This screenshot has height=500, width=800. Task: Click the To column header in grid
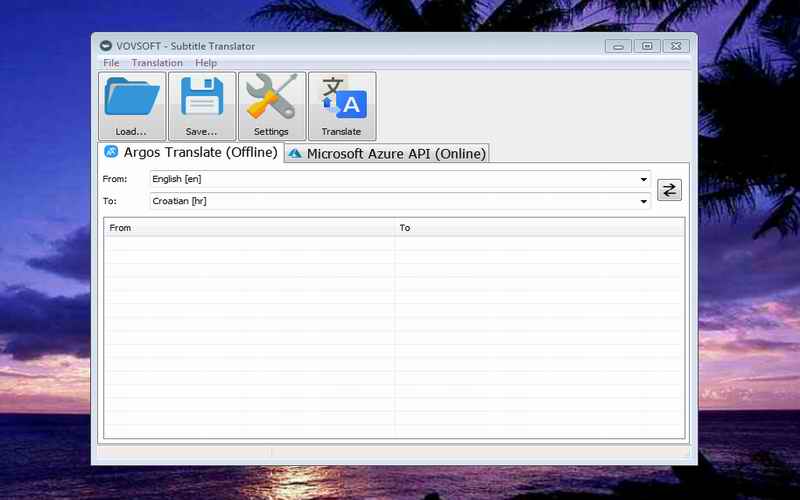[540, 228]
